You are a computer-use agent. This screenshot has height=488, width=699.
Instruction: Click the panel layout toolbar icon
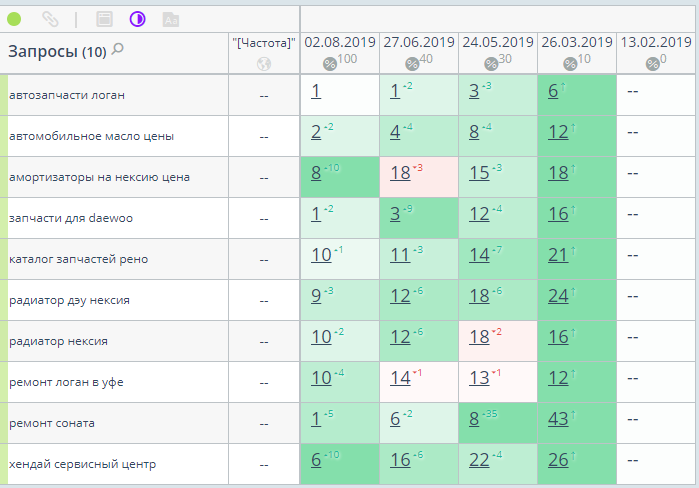(x=104, y=19)
